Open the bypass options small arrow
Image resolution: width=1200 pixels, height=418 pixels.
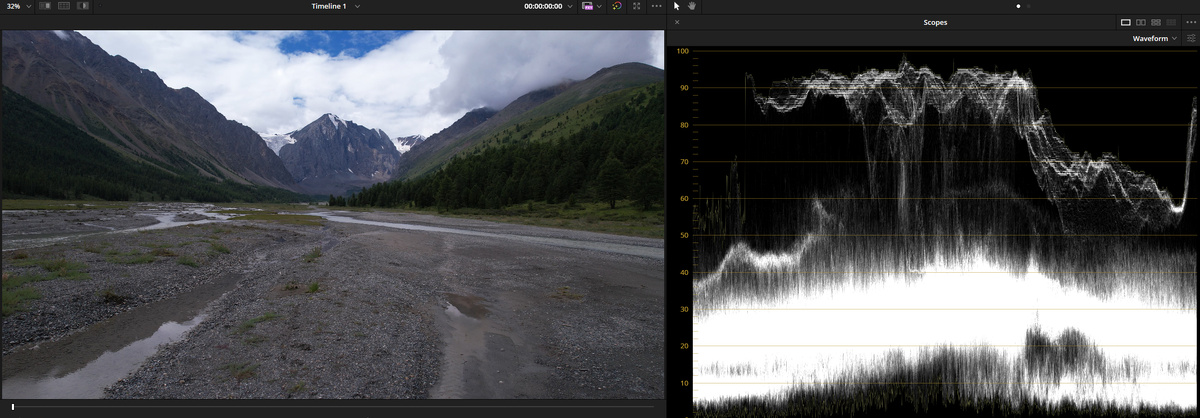598,6
